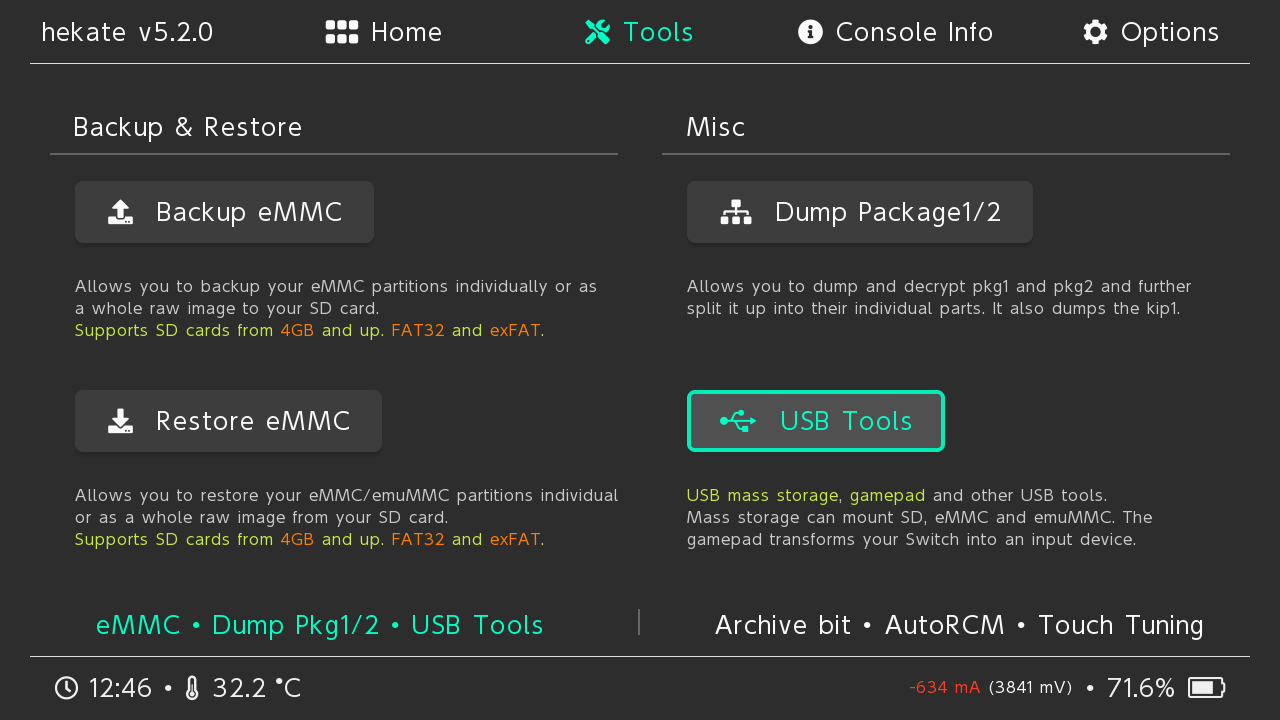Click the upload icon on Backup eMMC
This screenshot has height=720, width=1280.
[x=120, y=212]
